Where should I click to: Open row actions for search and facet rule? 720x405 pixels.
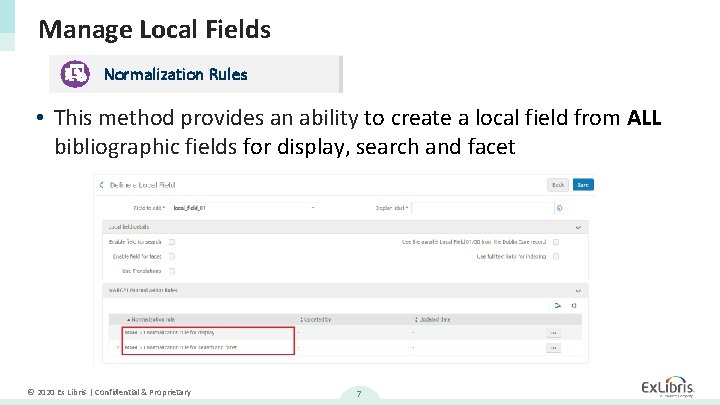point(553,348)
